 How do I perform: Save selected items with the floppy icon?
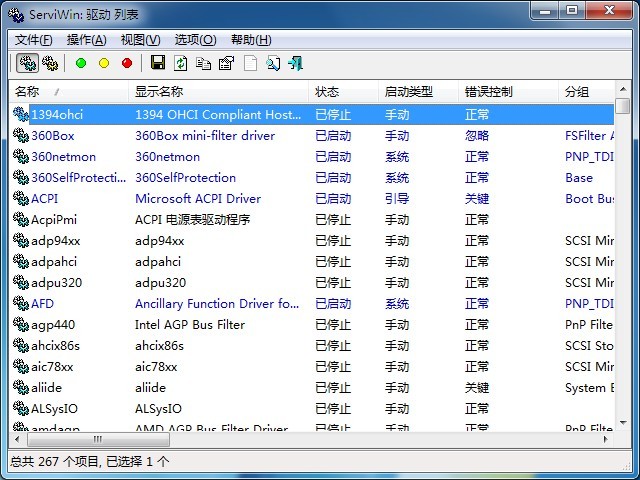click(158, 63)
